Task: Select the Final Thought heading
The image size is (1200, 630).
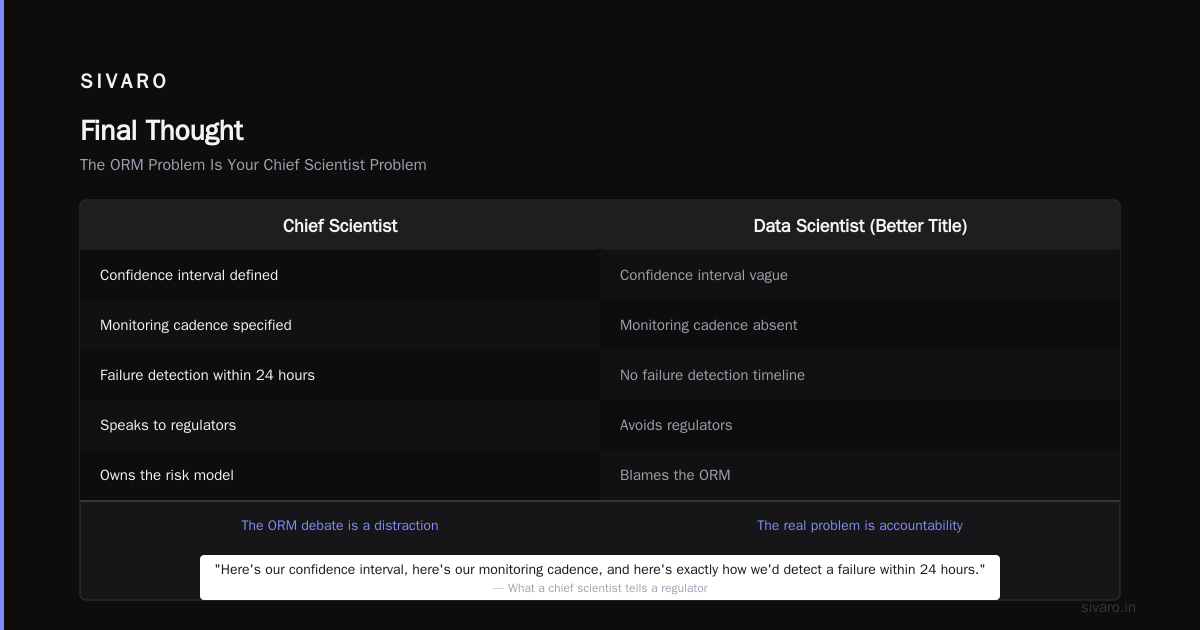Action: coord(162,131)
